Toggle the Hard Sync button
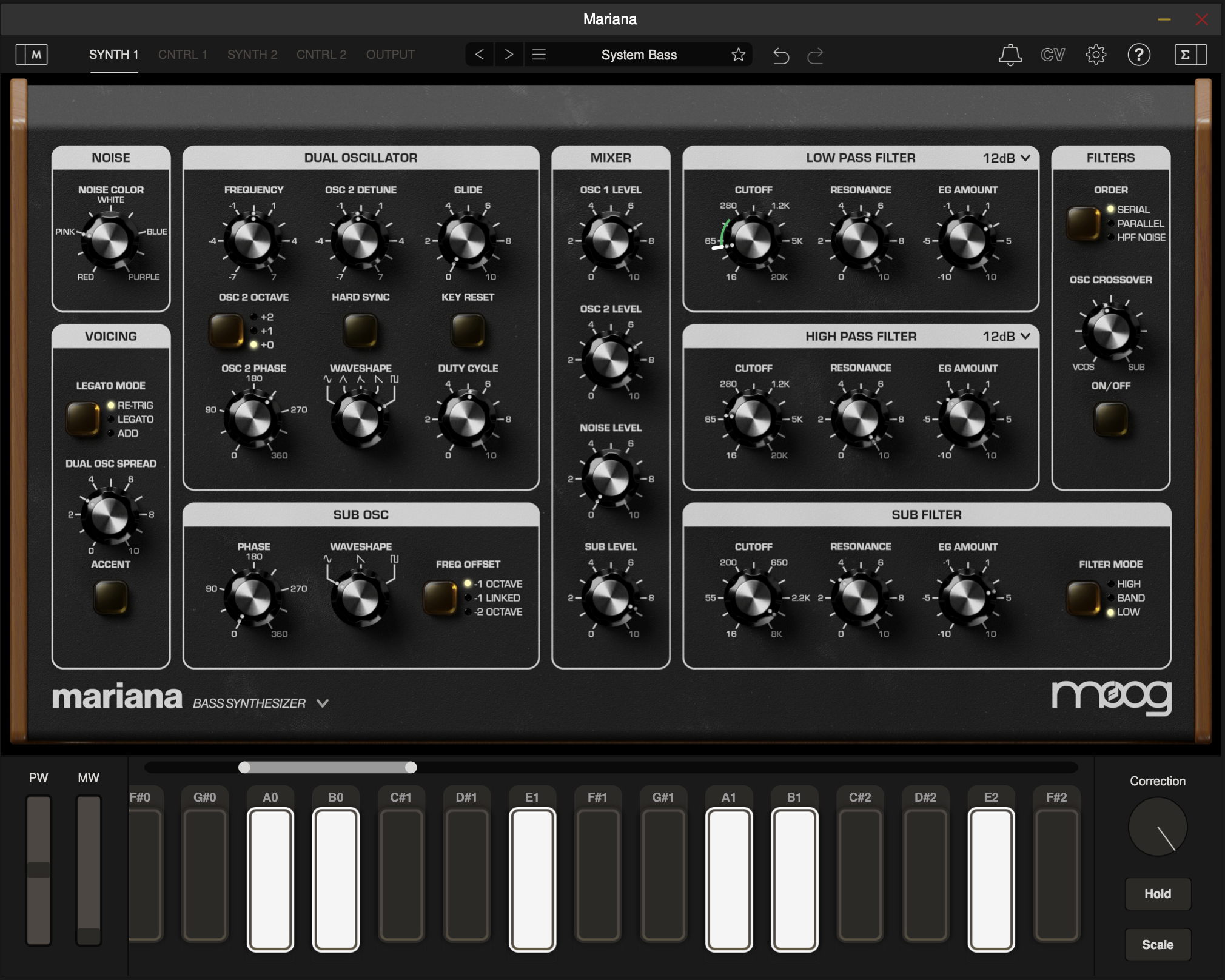Viewport: 1225px width, 980px height. click(360, 330)
